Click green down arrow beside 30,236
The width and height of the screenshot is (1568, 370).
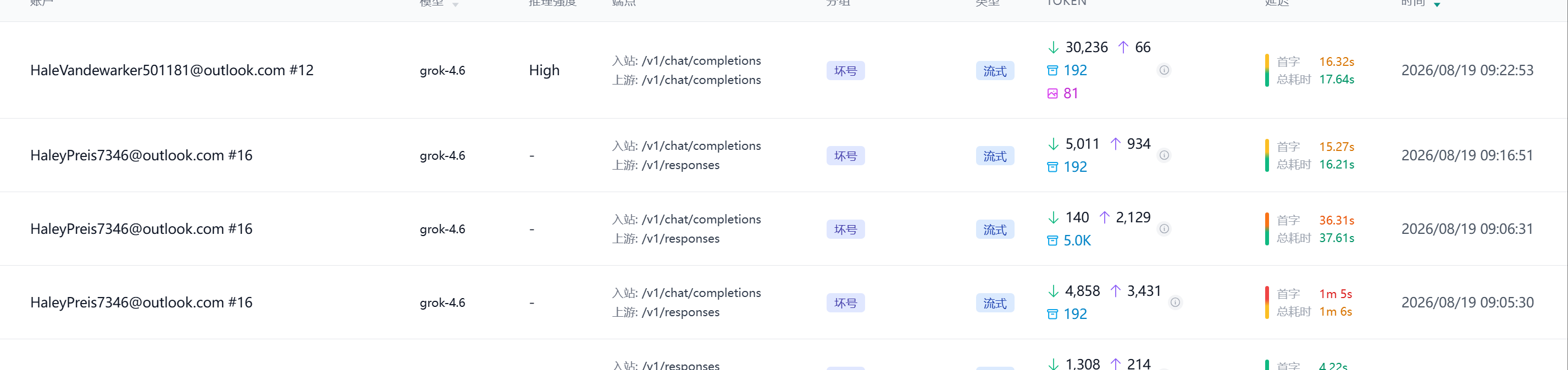point(1053,47)
